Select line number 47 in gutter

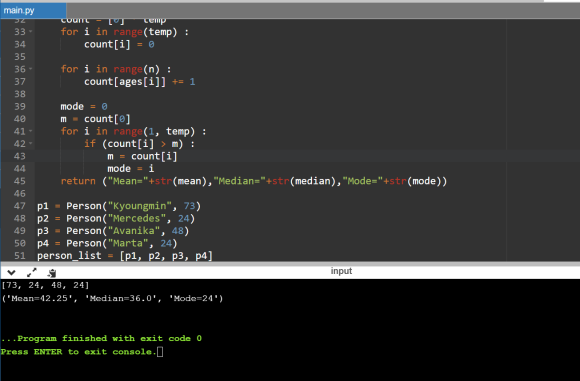20,206
